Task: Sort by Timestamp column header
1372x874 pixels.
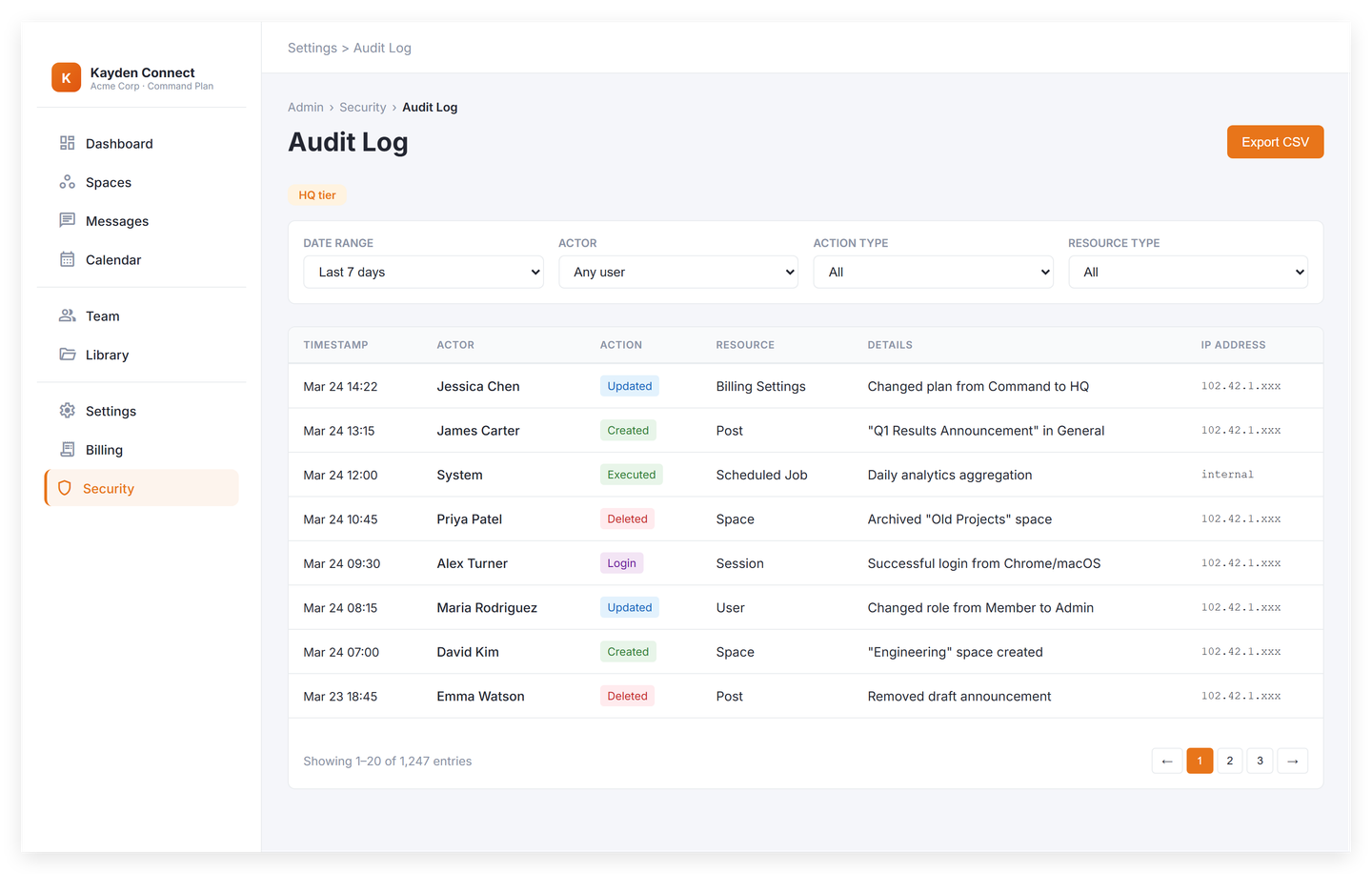Action: [x=335, y=345]
